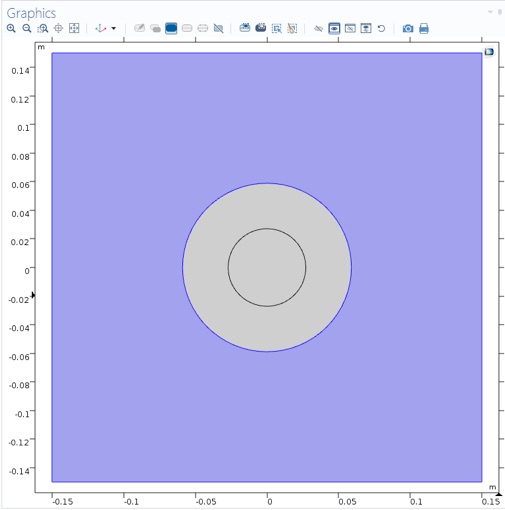The width and height of the screenshot is (505, 510).
Task: Click the Zoom In magnifier icon
Action: point(11,28)
